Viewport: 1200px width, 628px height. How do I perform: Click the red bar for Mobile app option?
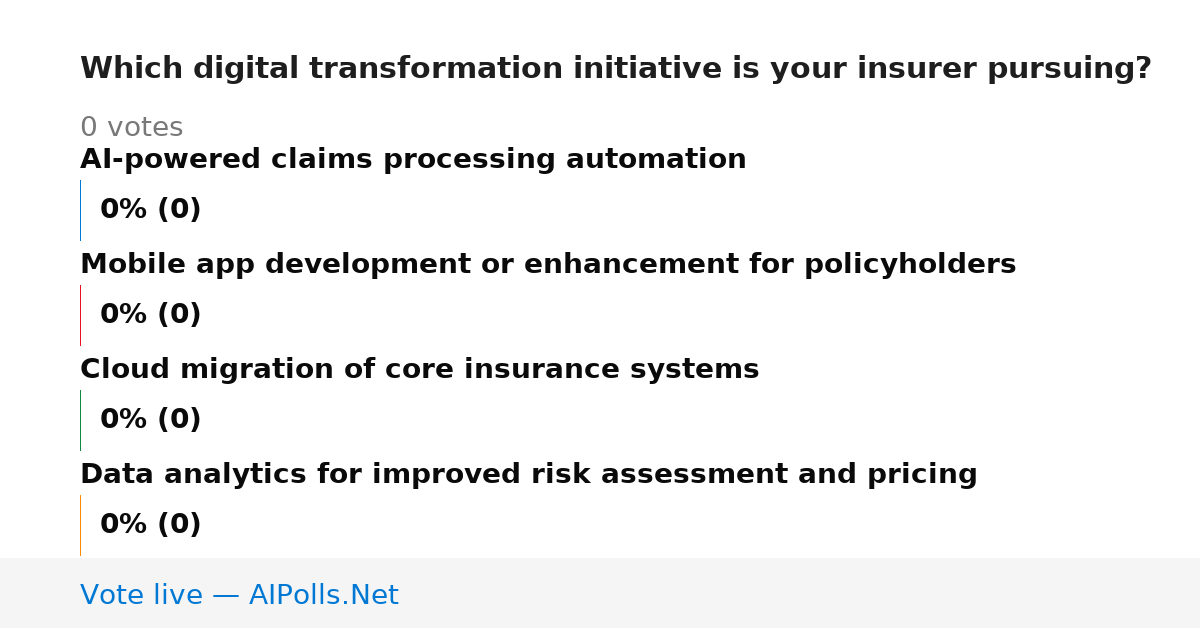(x=80, y=315)
